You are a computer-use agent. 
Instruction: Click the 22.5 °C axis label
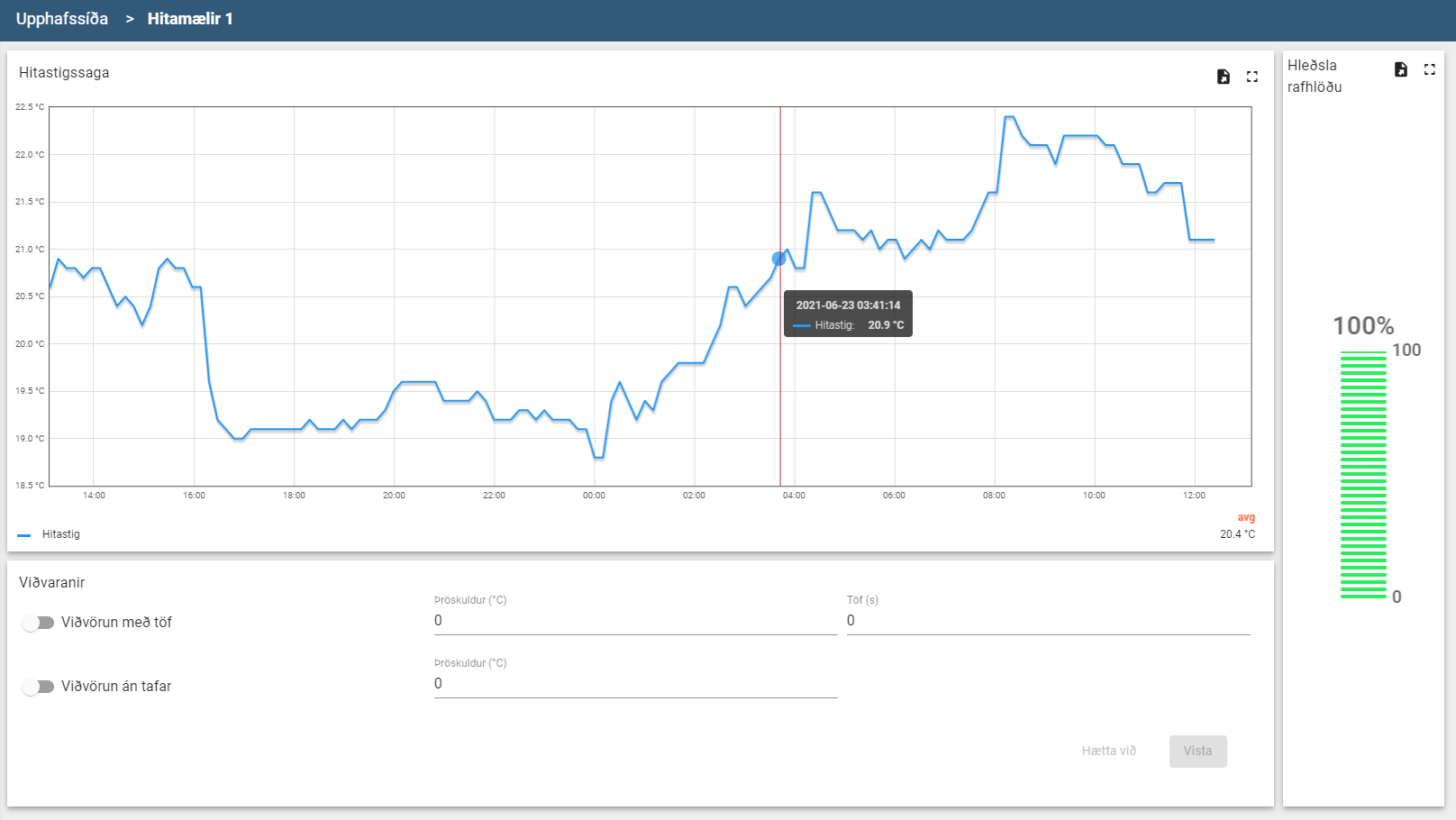pos(29,107)
